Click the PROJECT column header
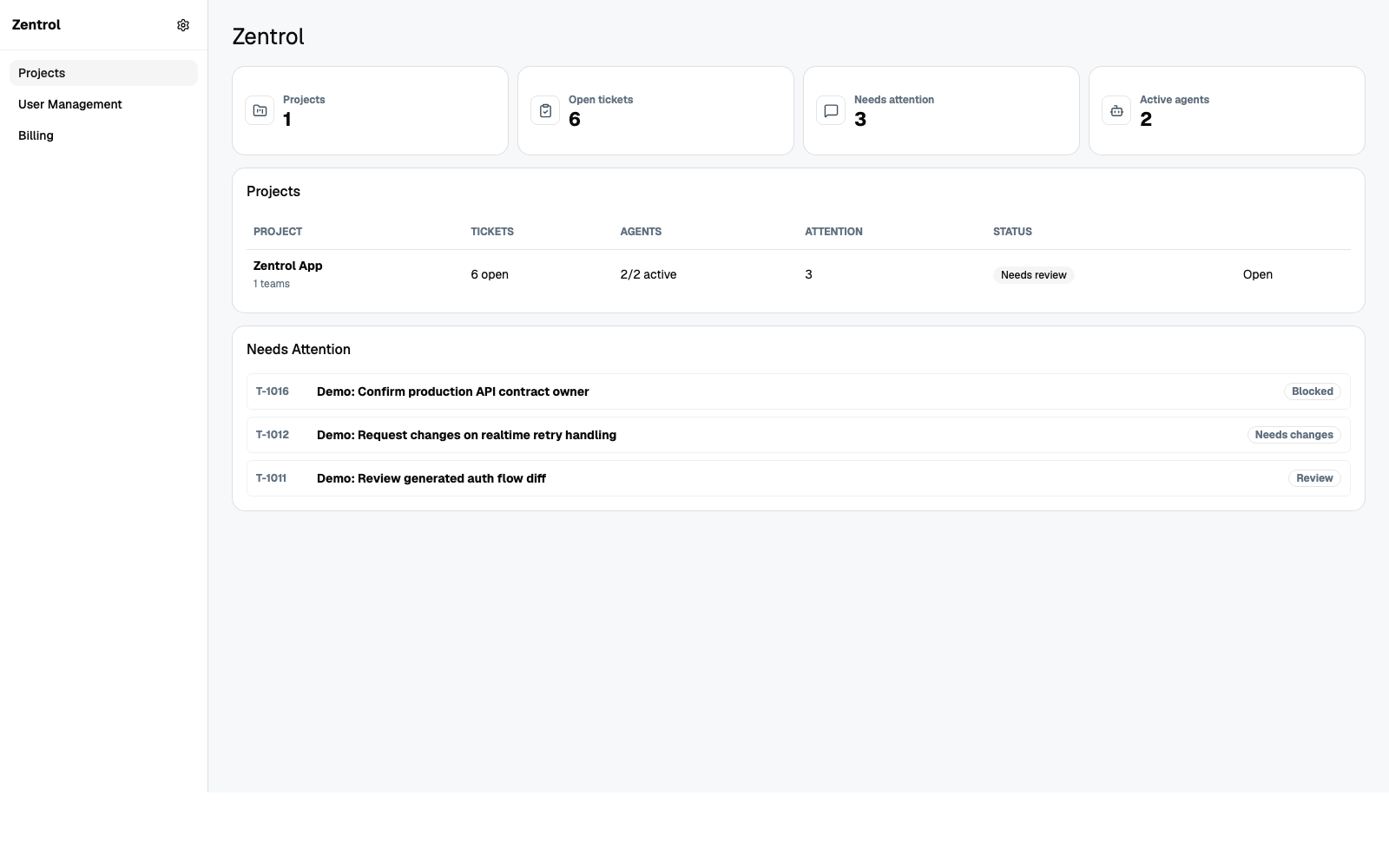Viewport: 1389px width, 868px height. point(278,232)
